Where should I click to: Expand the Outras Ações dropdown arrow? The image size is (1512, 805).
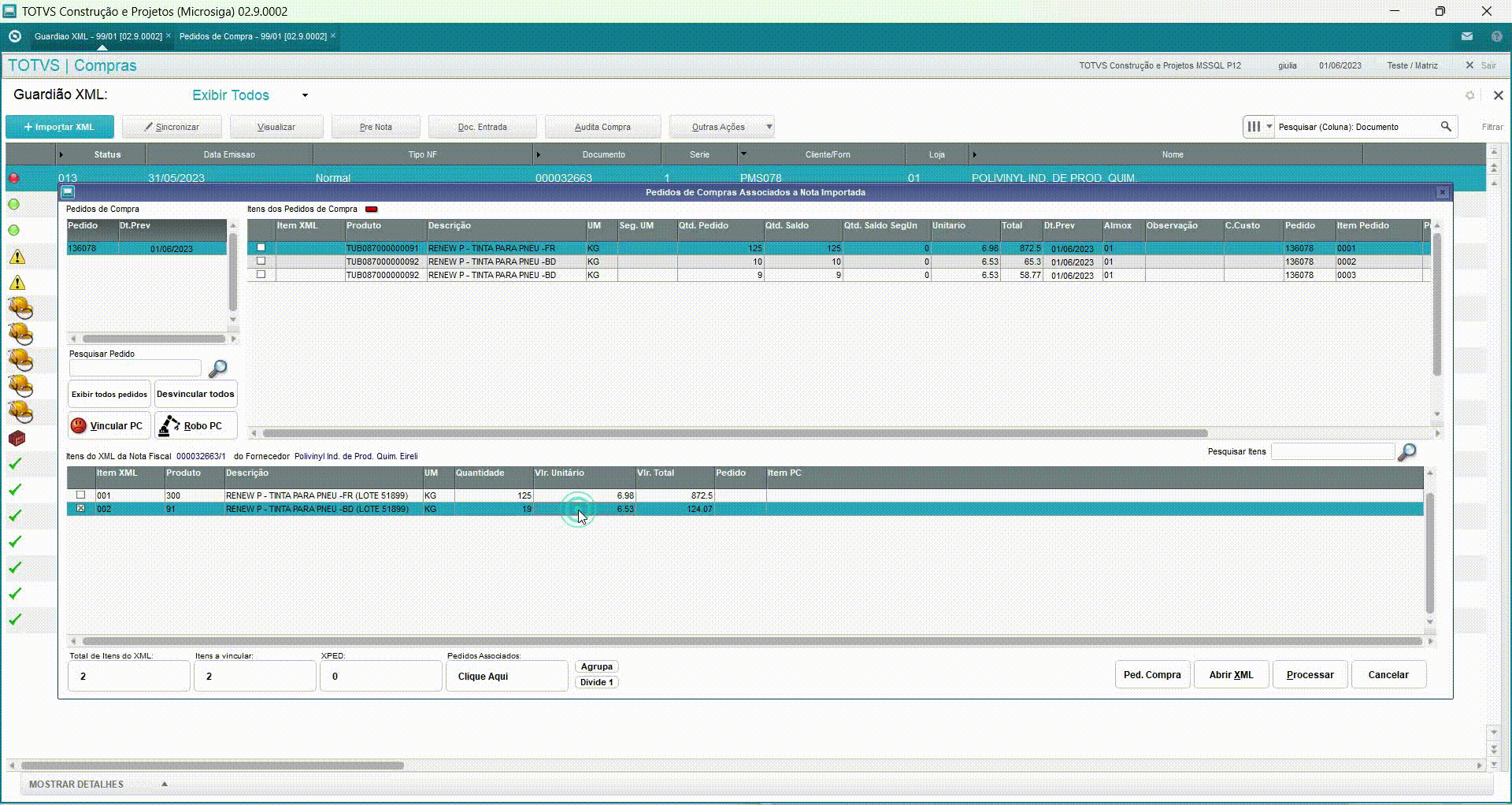(x=769, y=127)
